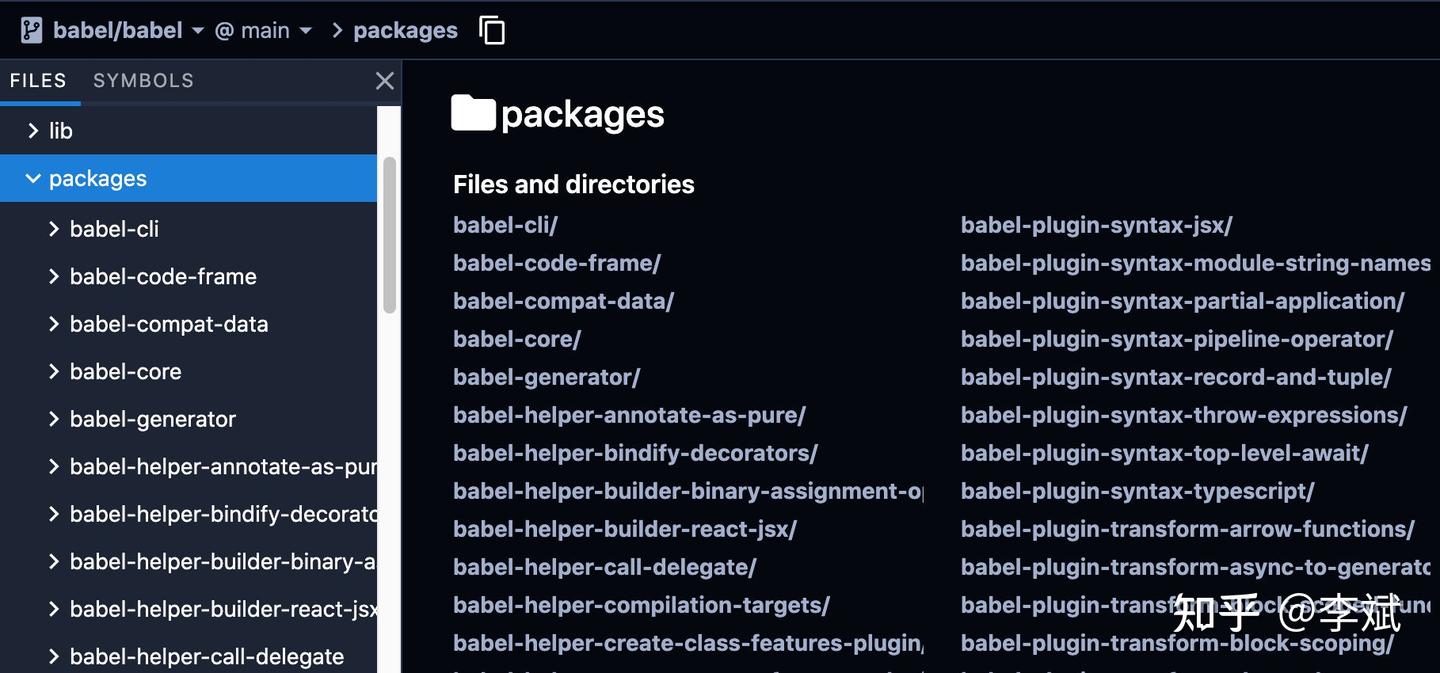This screenshot has height=673, width=1440.
Task: Click the packages folder icon in the heading
Action: pyautogui.click(x=473, y=114)
